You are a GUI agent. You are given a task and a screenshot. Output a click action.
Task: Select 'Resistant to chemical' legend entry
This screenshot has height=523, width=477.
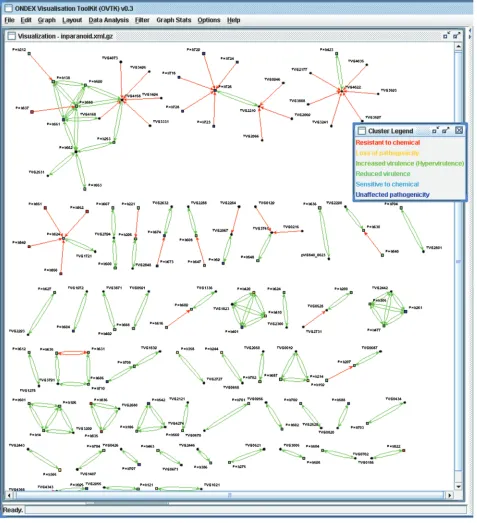click(x=388, y=142)
